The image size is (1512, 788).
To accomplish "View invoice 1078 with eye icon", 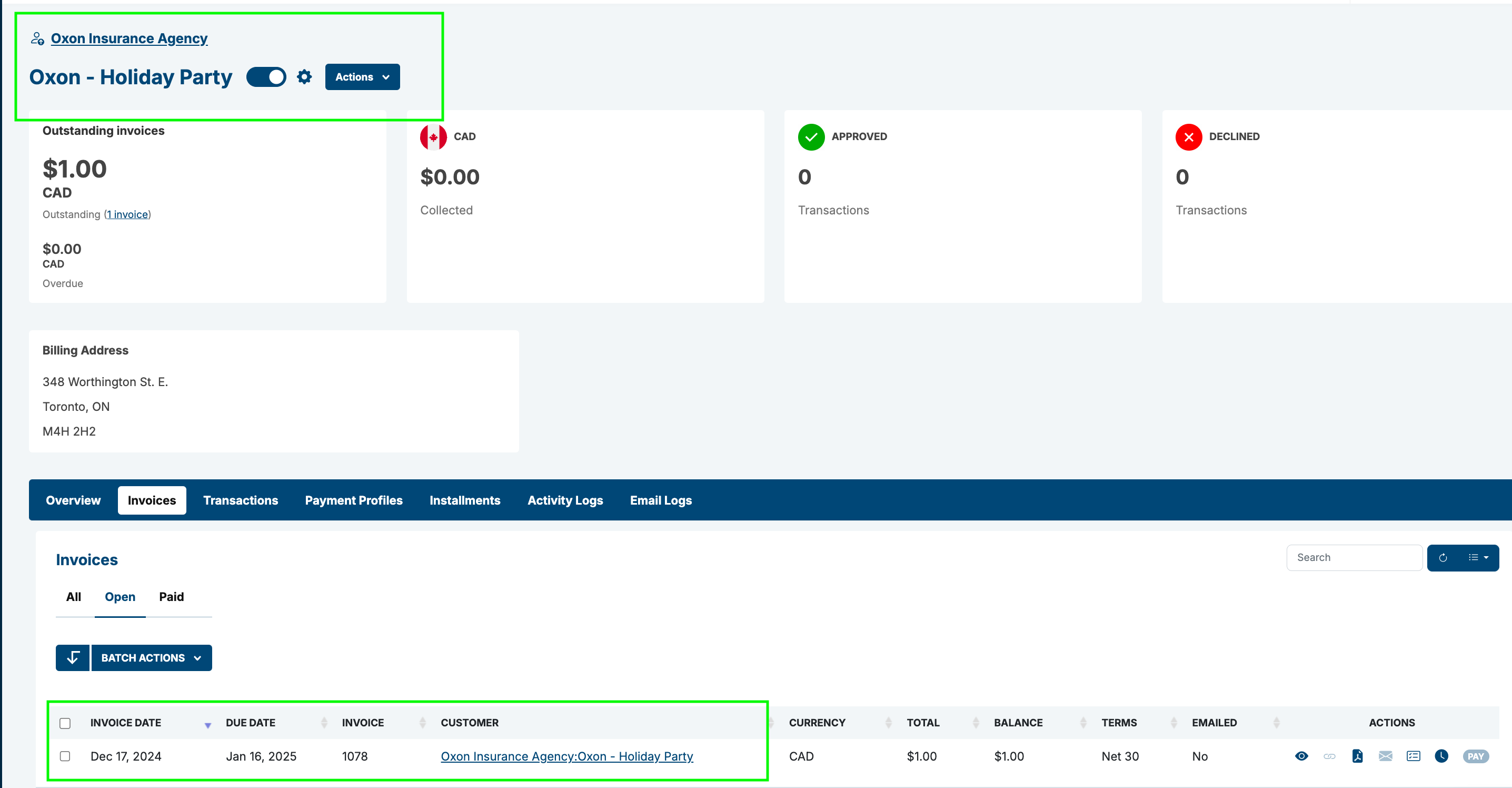I will [x=1301, y=756].
